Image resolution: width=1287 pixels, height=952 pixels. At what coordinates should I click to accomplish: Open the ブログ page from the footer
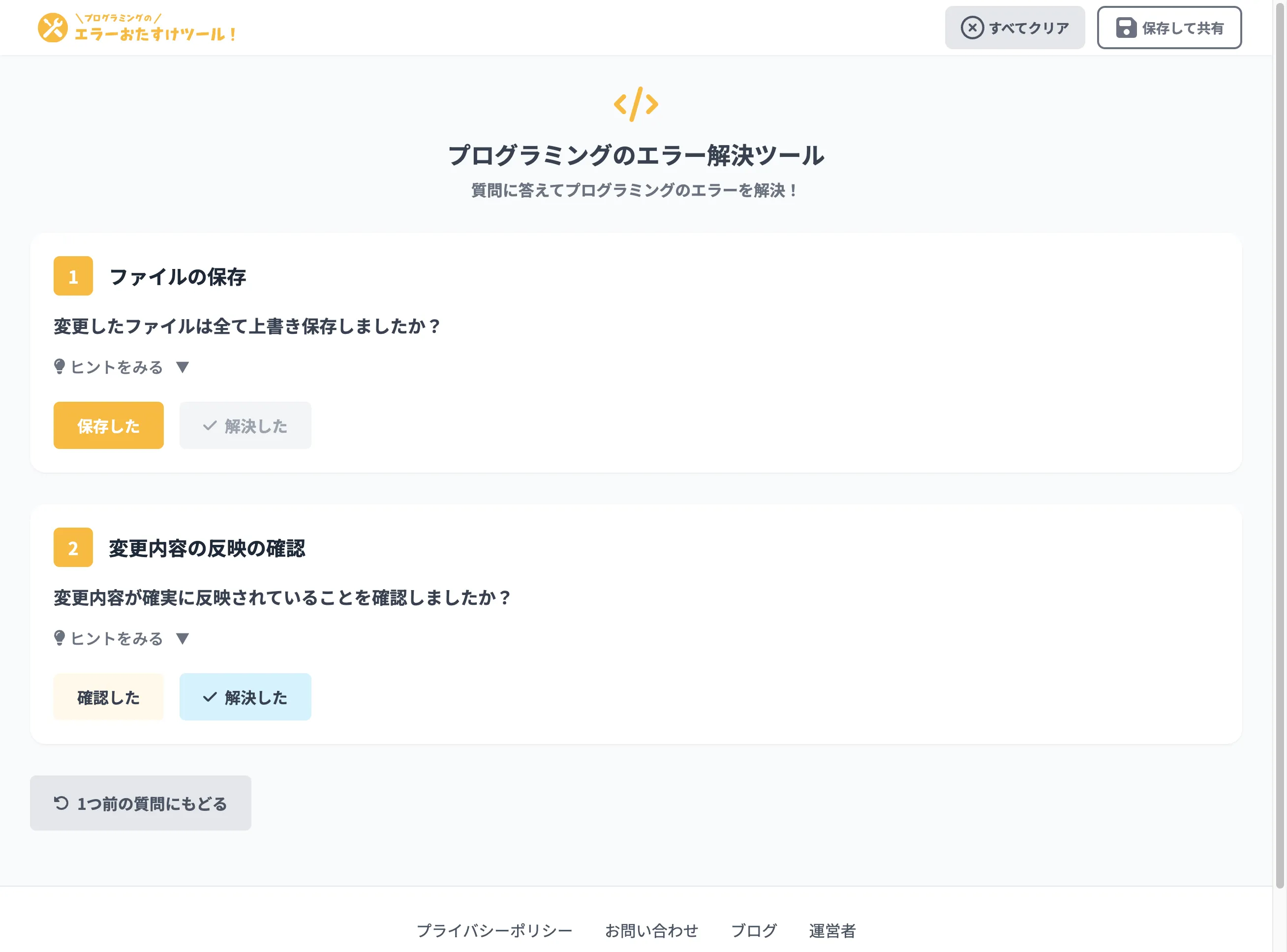[x=754, y=929]
